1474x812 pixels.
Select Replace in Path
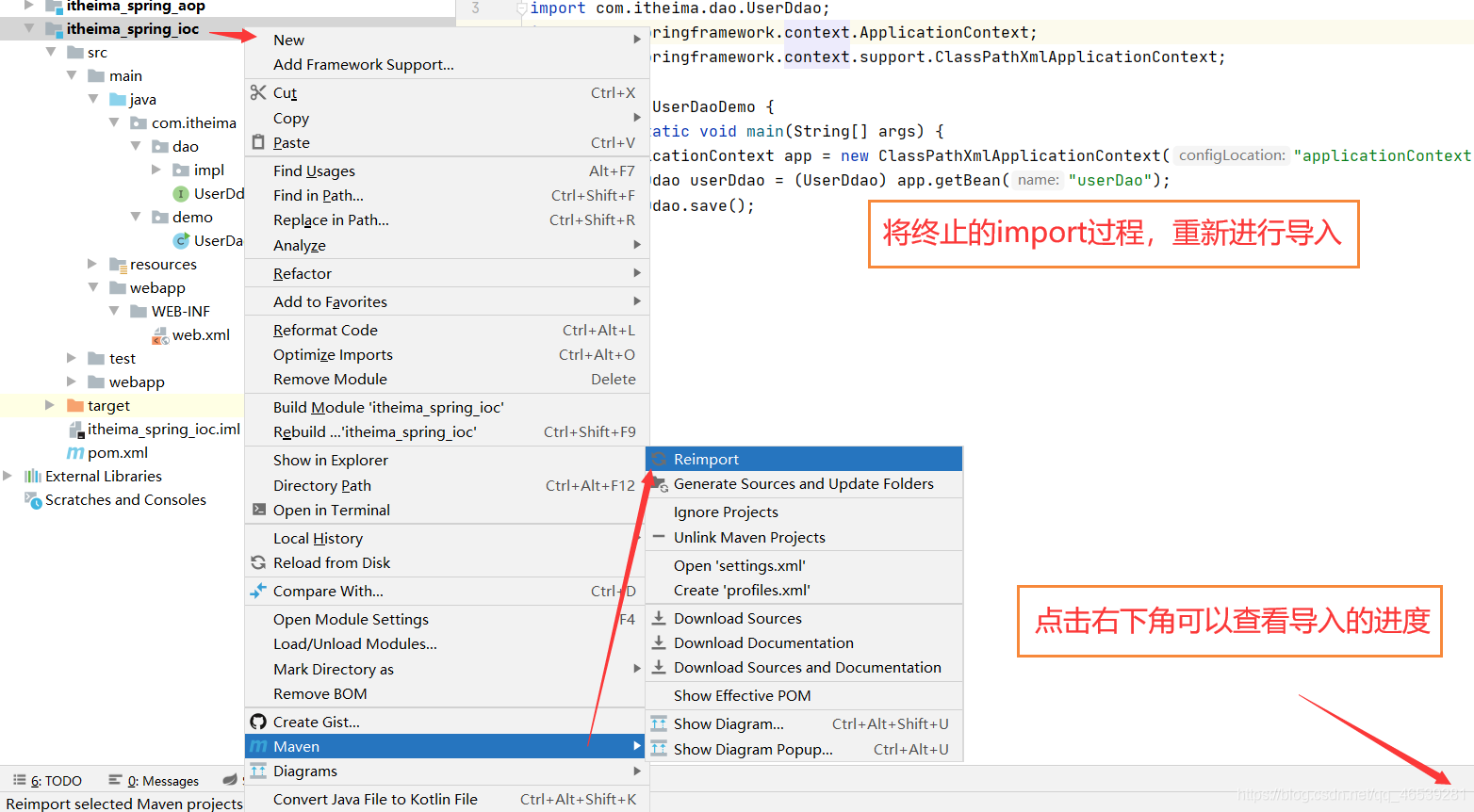(445, 219)
